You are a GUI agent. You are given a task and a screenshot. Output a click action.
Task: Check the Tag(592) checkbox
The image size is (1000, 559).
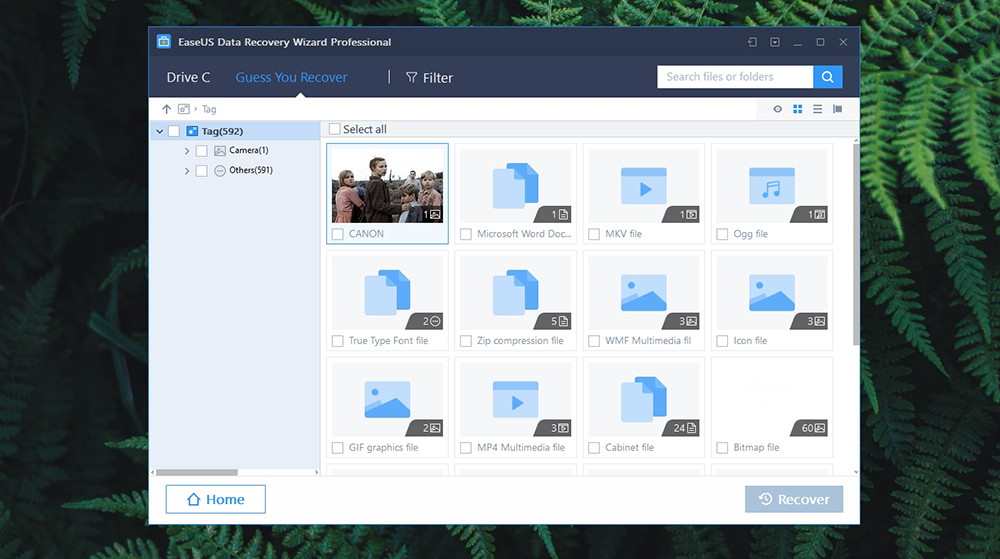173,131
